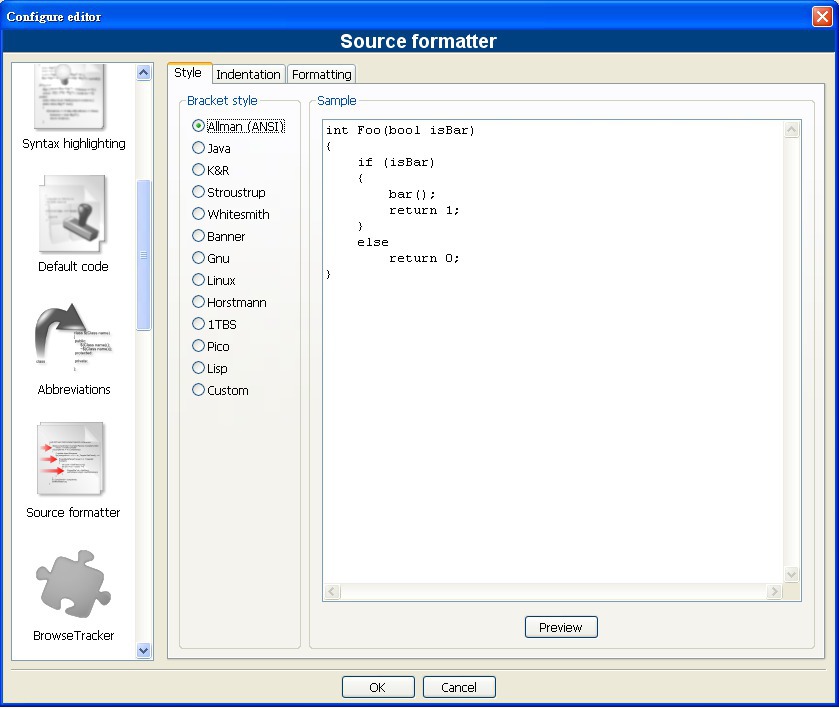This screenshot has height=709, width=839.
Task: Pick the Custom bracket style radio button
Action: click(x=198, y=390)
